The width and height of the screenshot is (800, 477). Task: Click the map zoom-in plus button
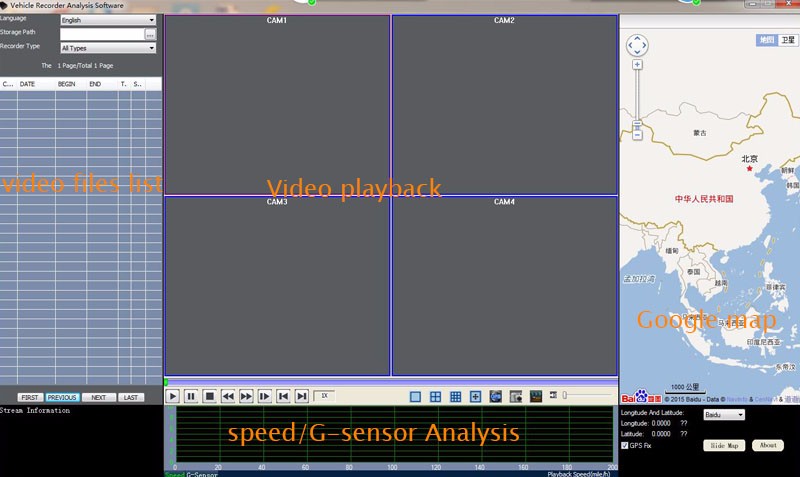(x=637, y=65)
